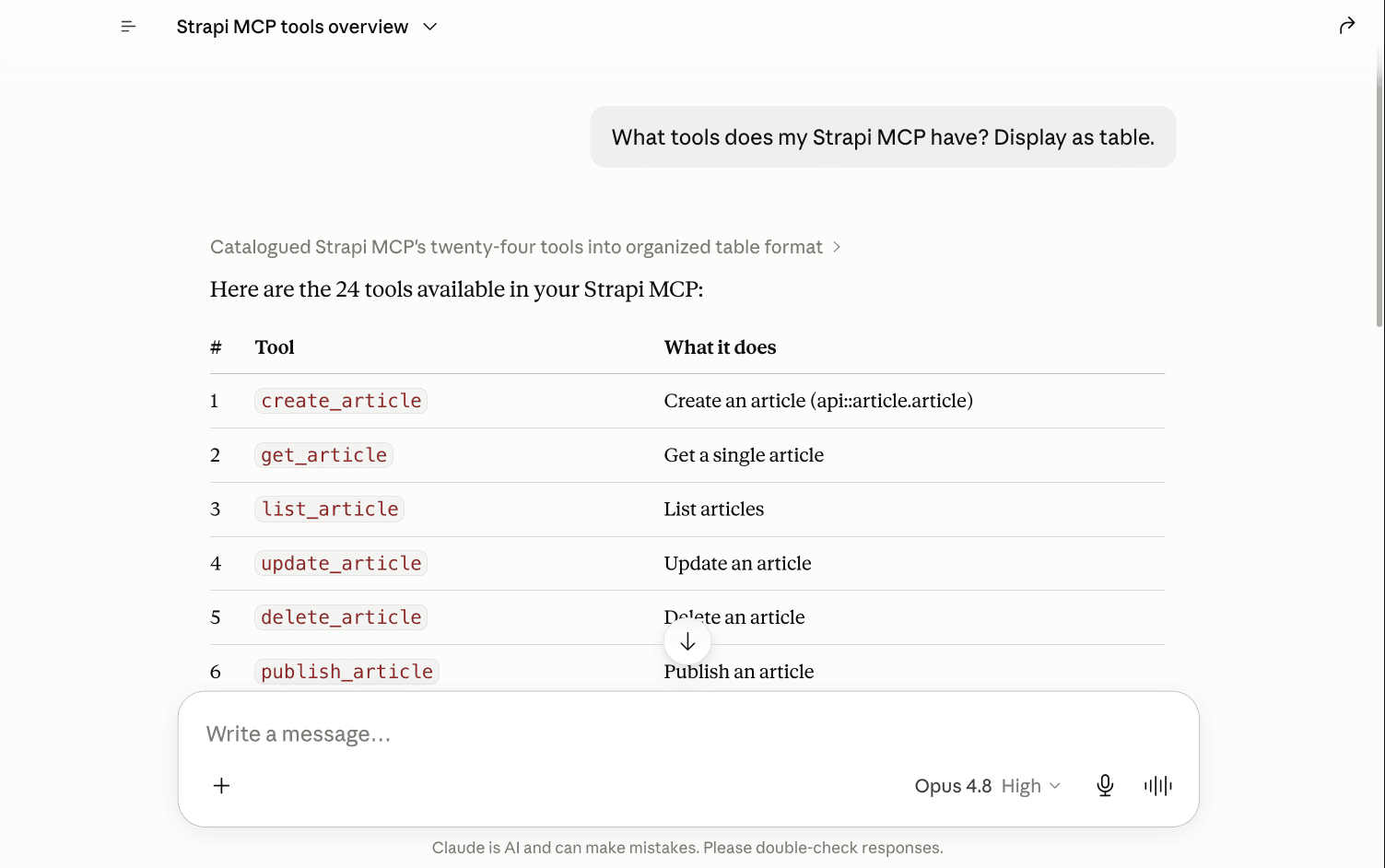Click the Get a single article cell
1385x868 pixels.
point(744,455)
